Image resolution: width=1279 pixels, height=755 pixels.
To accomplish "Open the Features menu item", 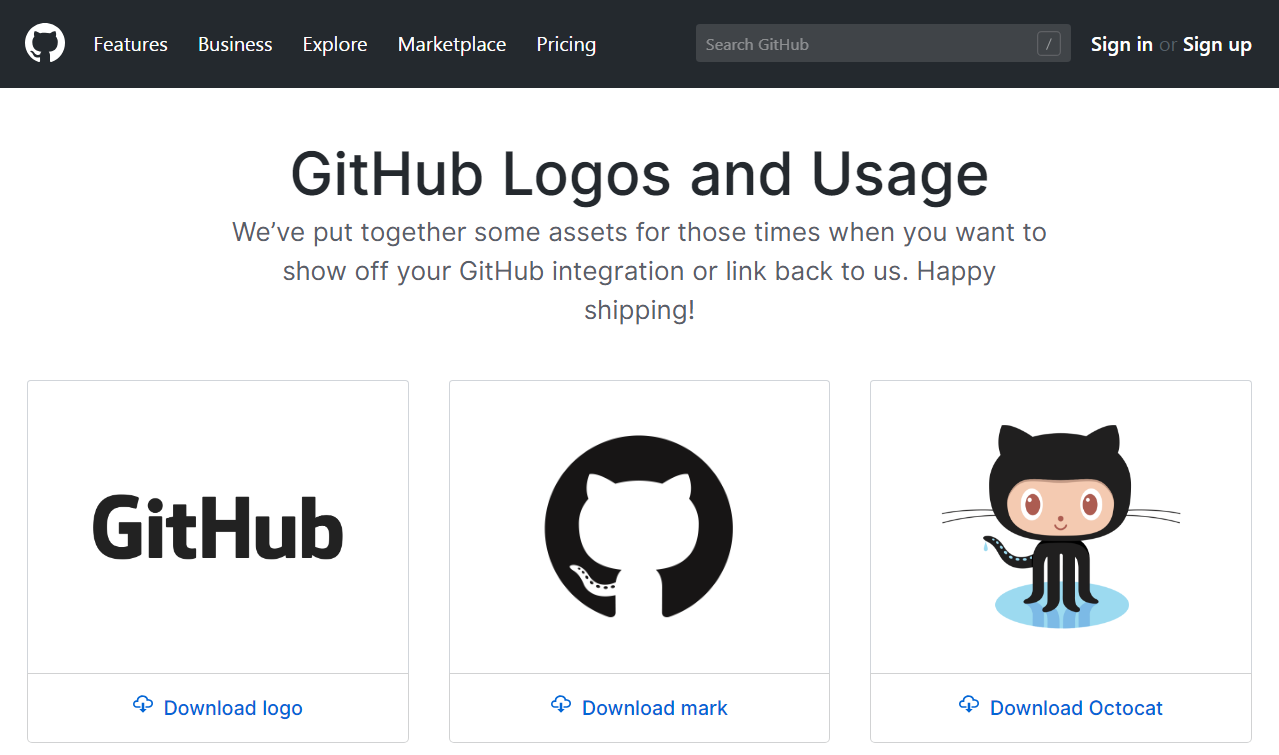I will (x=131, y=44).
